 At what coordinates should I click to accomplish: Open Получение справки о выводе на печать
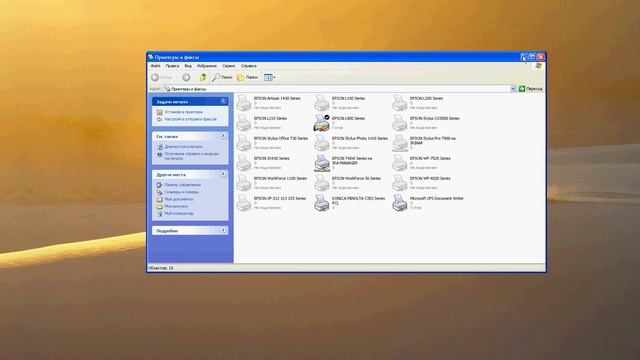pyautogui.click(x=191, y=156)
